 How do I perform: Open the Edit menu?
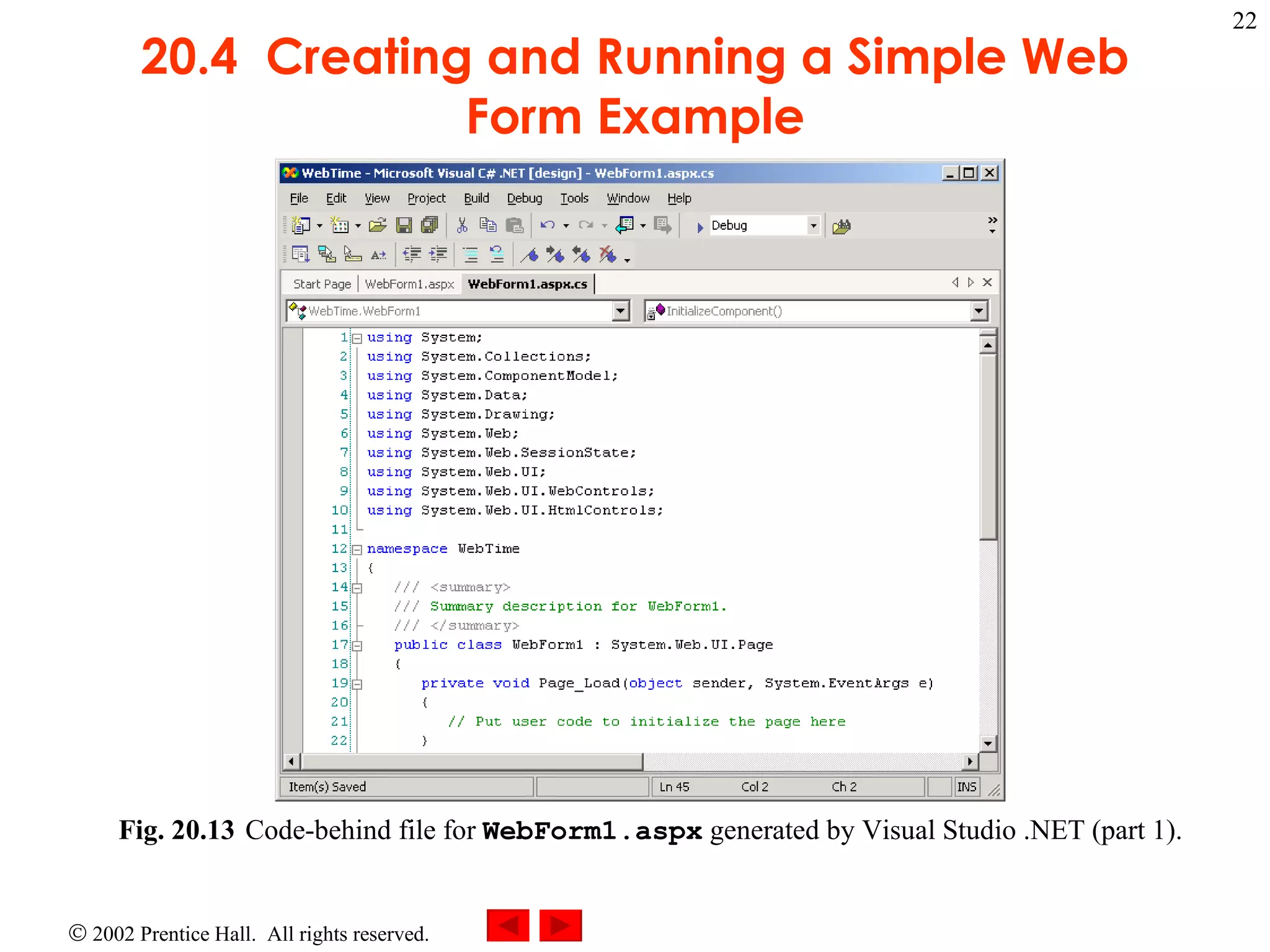tap(336, 198)
